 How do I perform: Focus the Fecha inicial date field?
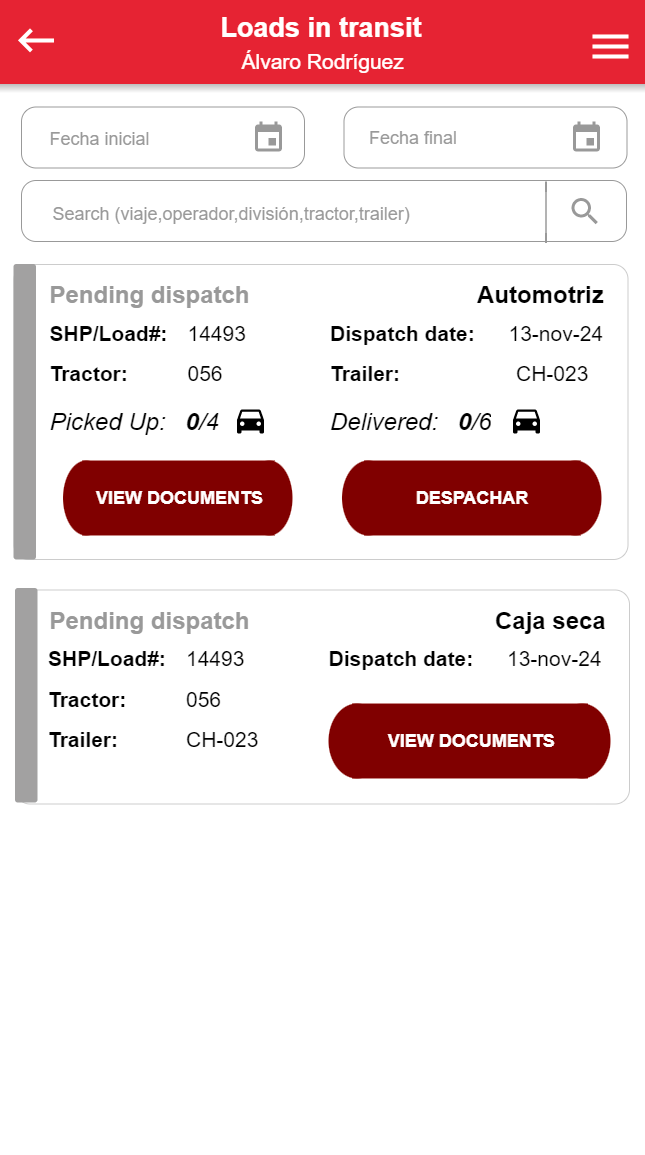tap(140, 138)
